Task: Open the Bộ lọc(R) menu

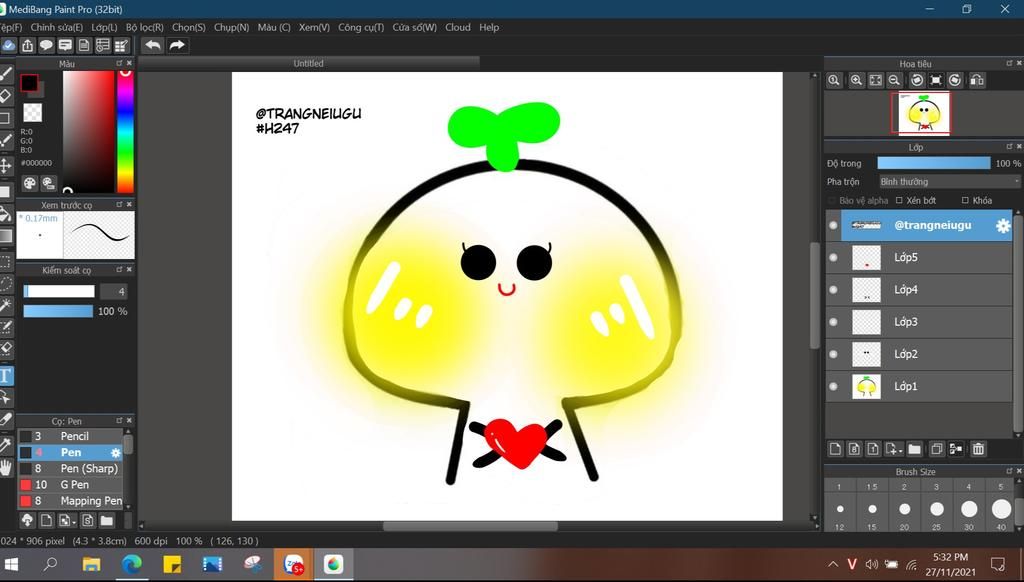Action: [x=144, y=27]
